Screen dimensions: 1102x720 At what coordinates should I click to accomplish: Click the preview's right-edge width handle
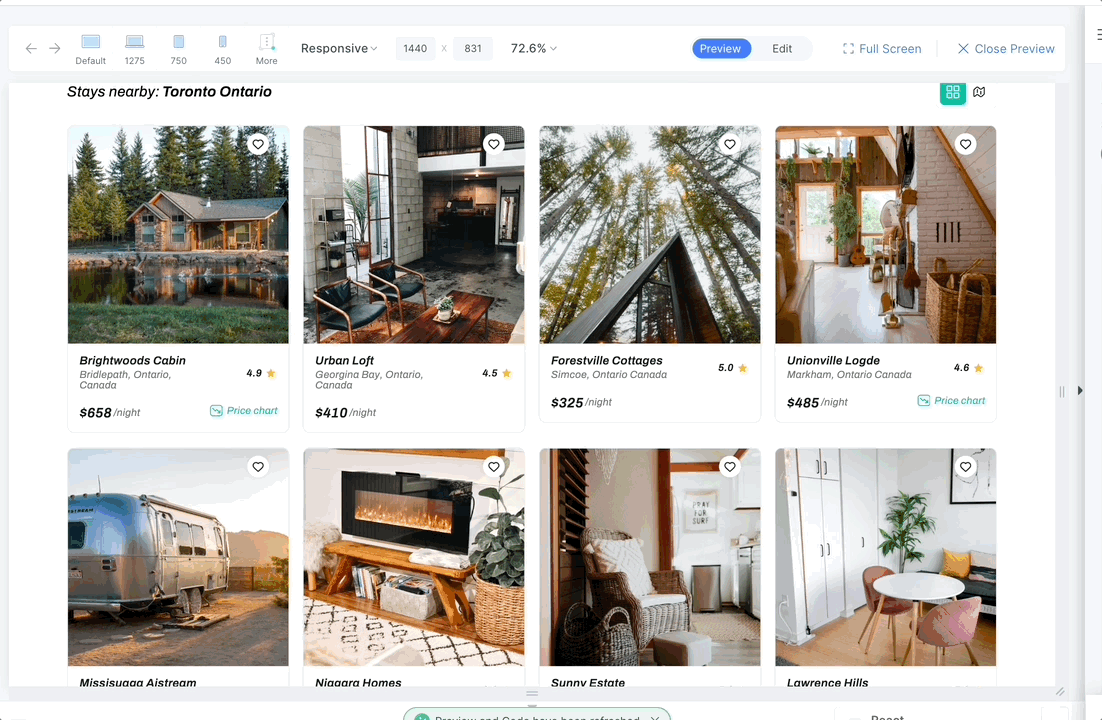[1062, 392]
